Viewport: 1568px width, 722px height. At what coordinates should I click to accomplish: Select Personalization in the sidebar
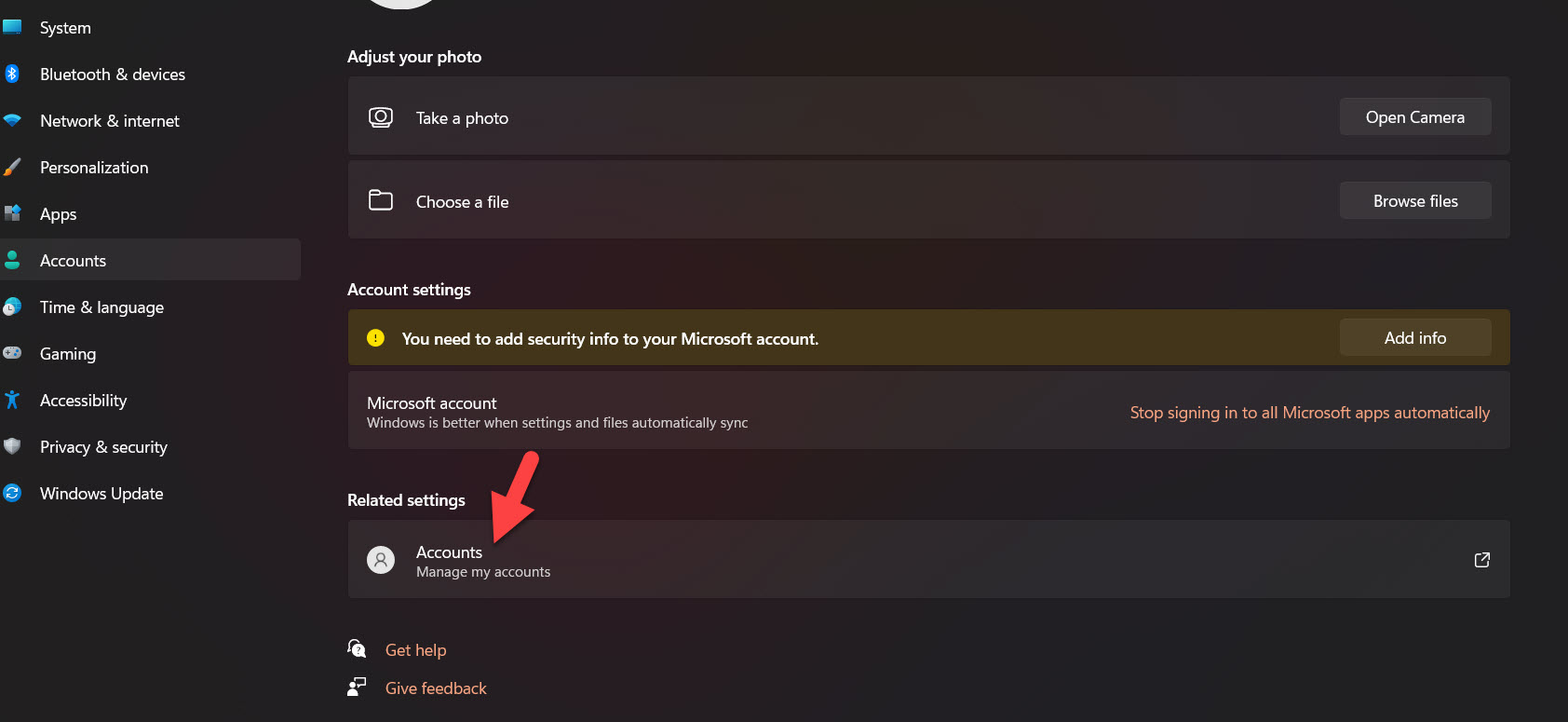click(x=94, y=168)
